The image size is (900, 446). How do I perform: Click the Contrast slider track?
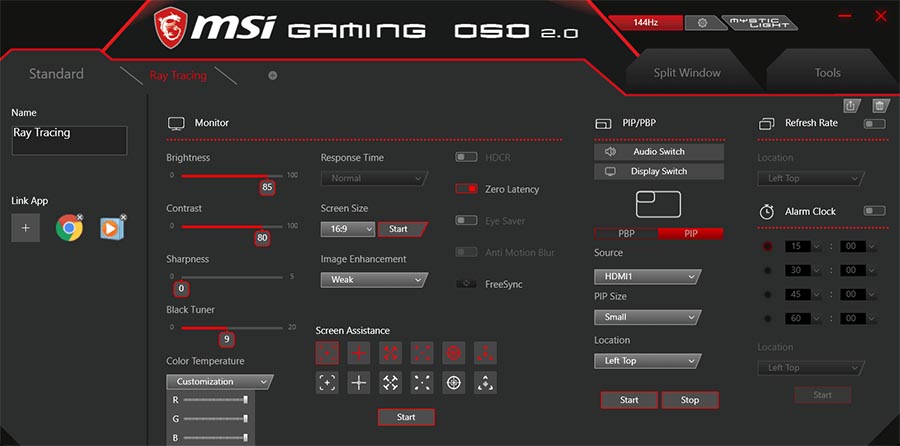[232, 226]
